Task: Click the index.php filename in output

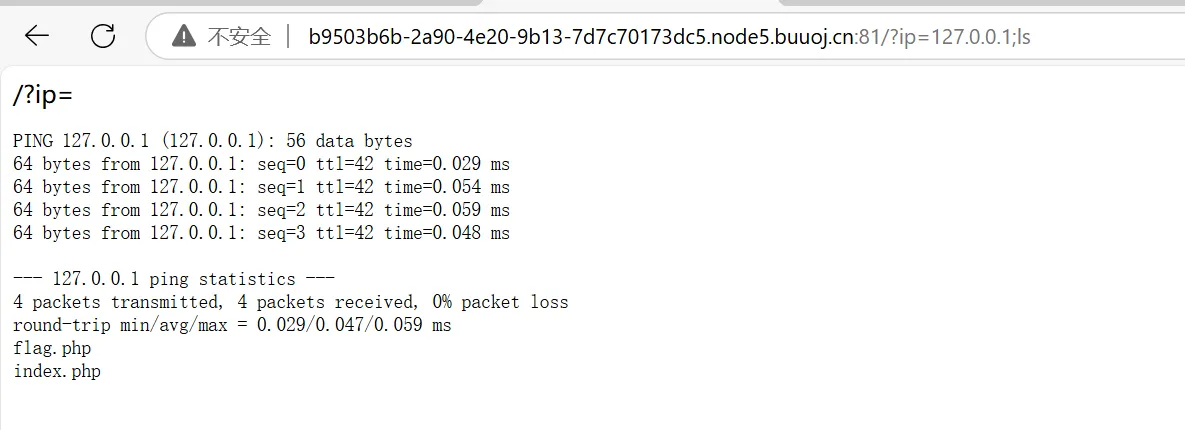Action: [x=57, y=372]
